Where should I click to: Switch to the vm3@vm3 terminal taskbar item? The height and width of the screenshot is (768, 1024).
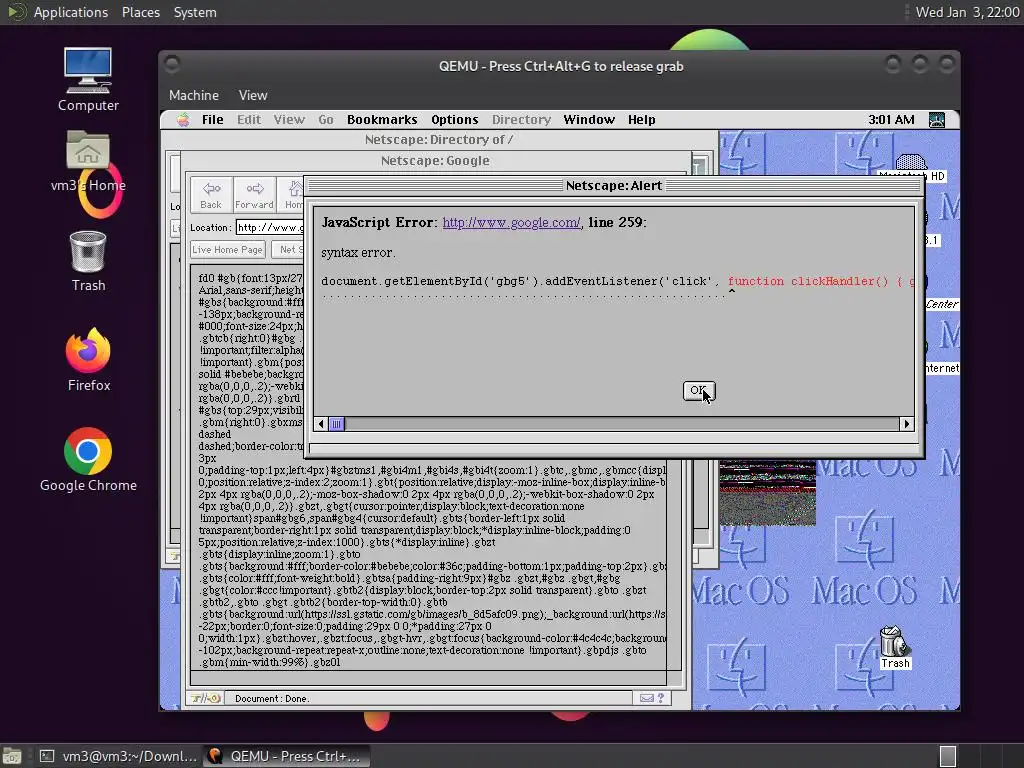pyautogui.click(x=118, y=756)
